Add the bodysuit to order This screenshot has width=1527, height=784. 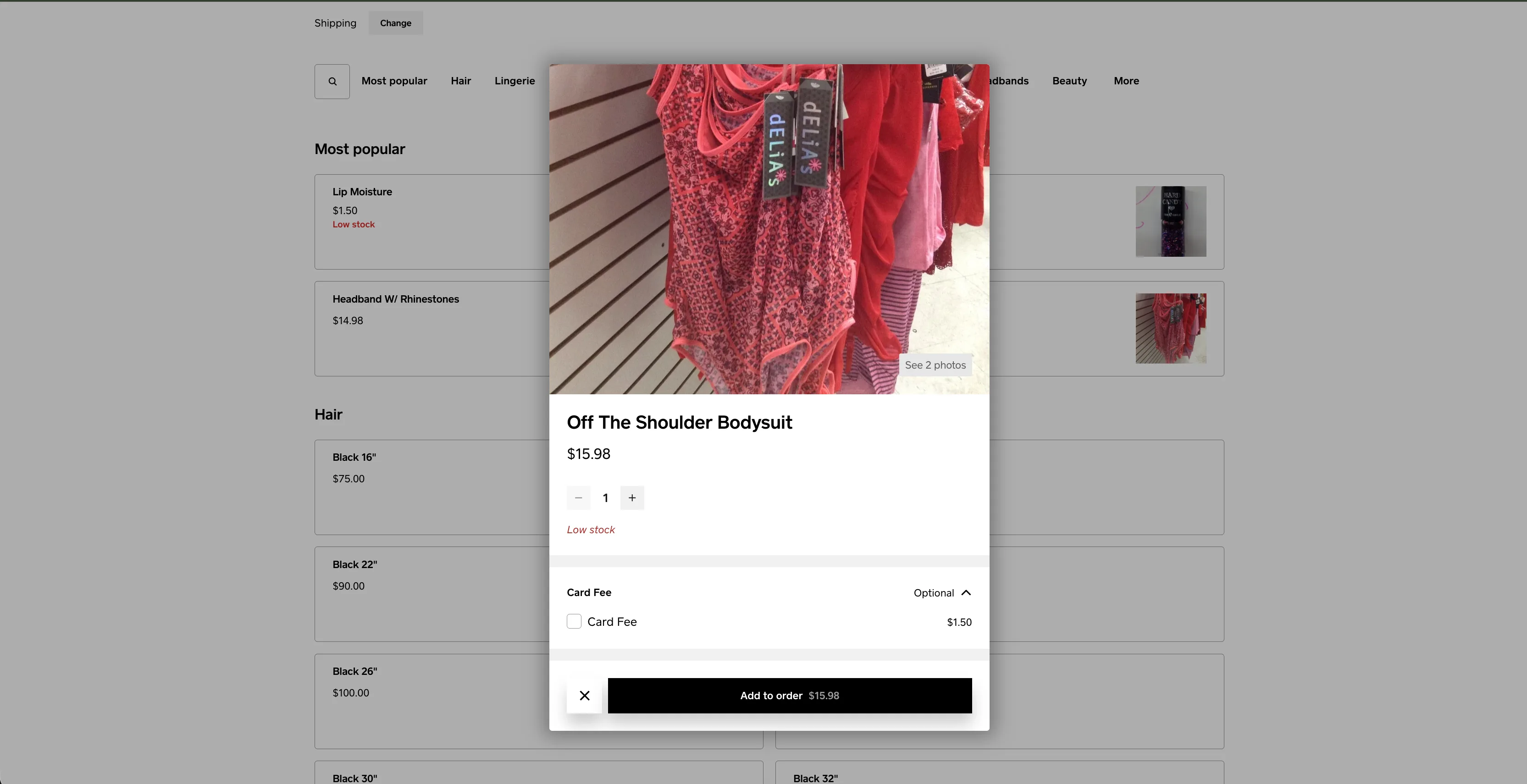pos(790,696)
